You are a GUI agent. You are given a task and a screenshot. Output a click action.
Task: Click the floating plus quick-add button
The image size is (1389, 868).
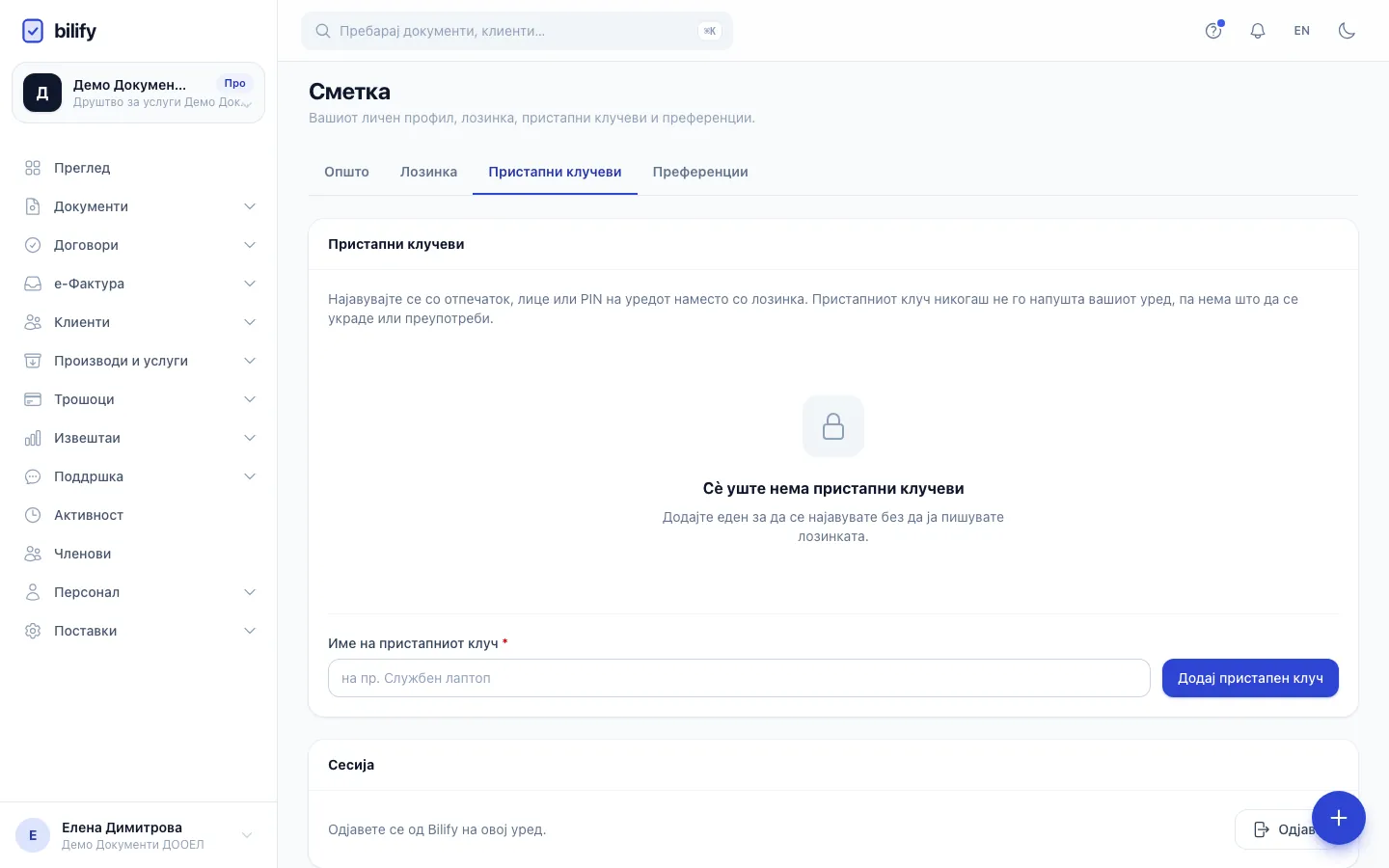coord(1339,818)
